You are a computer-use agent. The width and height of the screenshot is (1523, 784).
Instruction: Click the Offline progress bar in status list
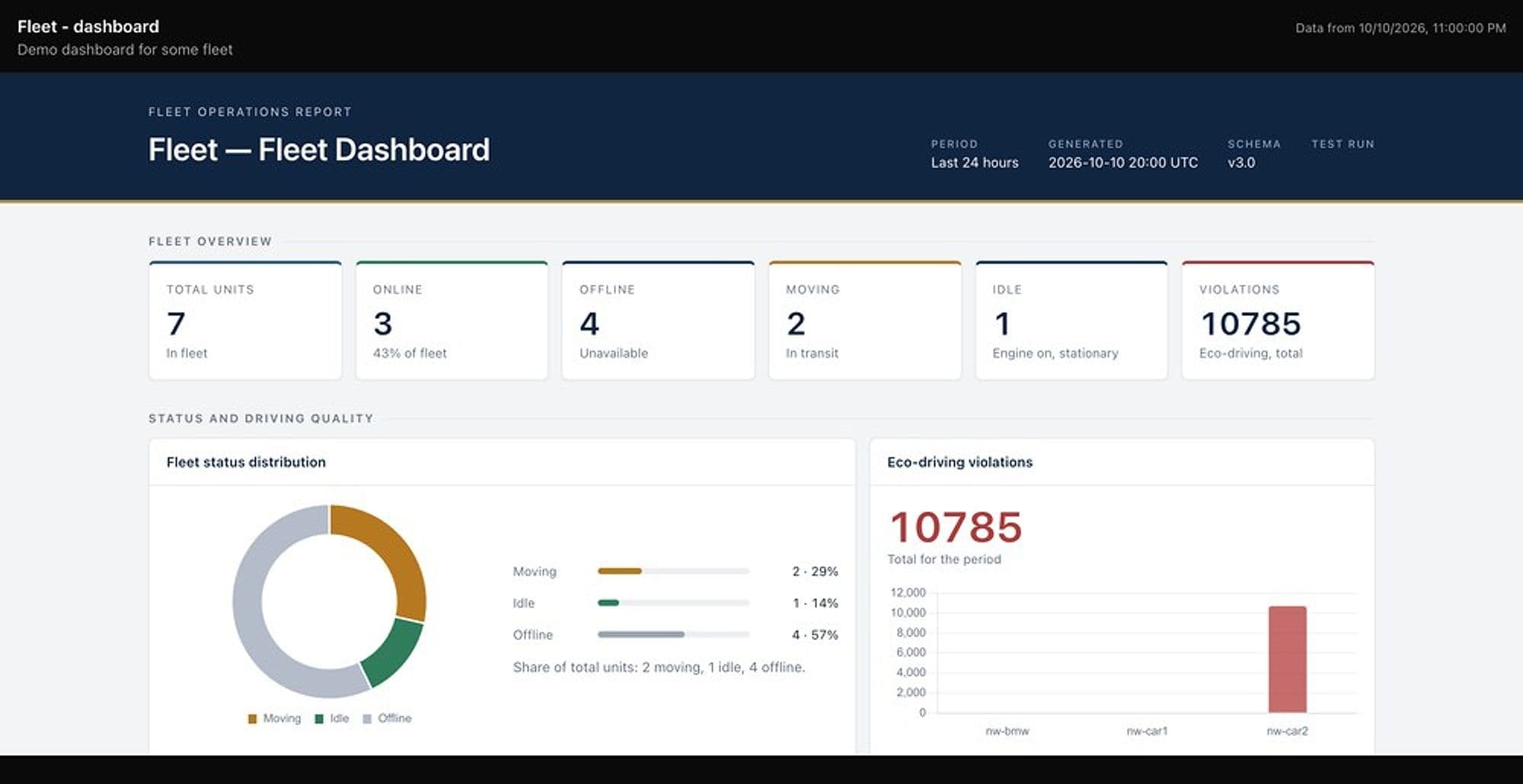click(x=673, y=635)
